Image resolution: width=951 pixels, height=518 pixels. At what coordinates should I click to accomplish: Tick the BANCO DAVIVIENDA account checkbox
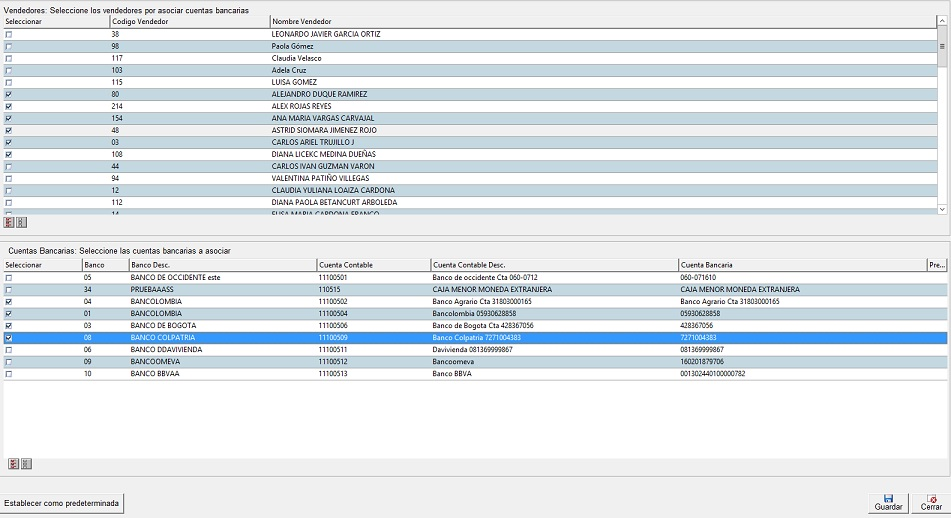click(10, 350)
